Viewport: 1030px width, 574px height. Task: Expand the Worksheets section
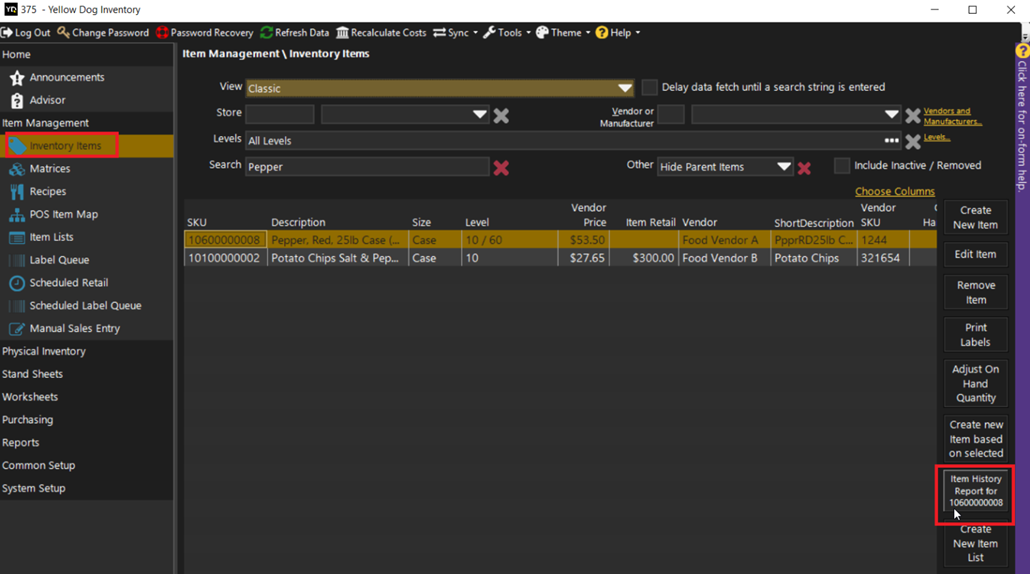30,397
